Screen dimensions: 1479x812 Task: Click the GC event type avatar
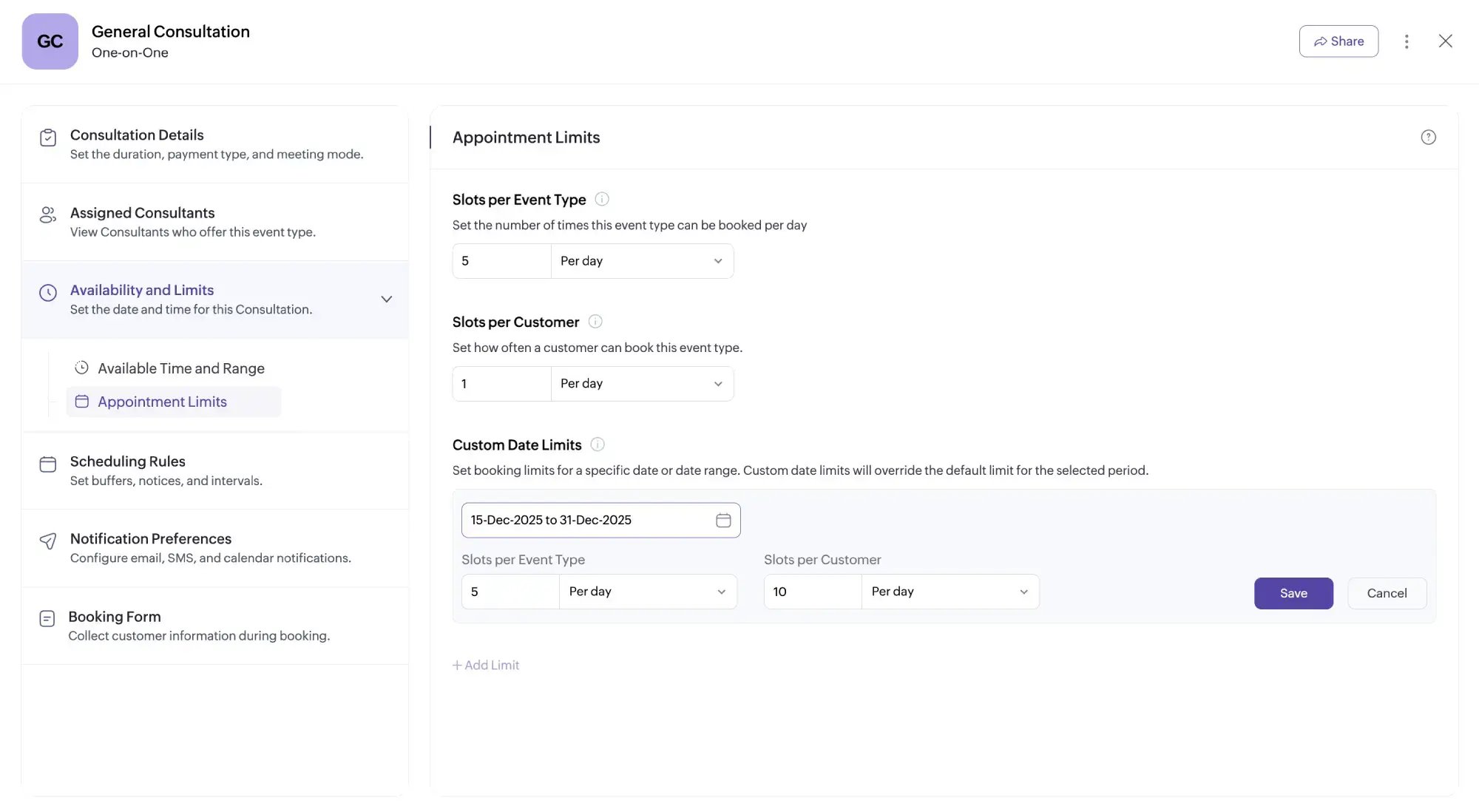[50, 41]
